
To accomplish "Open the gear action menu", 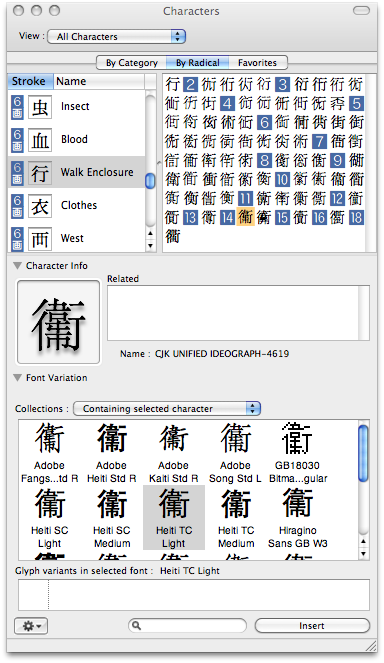I will (x=31, y=625).
